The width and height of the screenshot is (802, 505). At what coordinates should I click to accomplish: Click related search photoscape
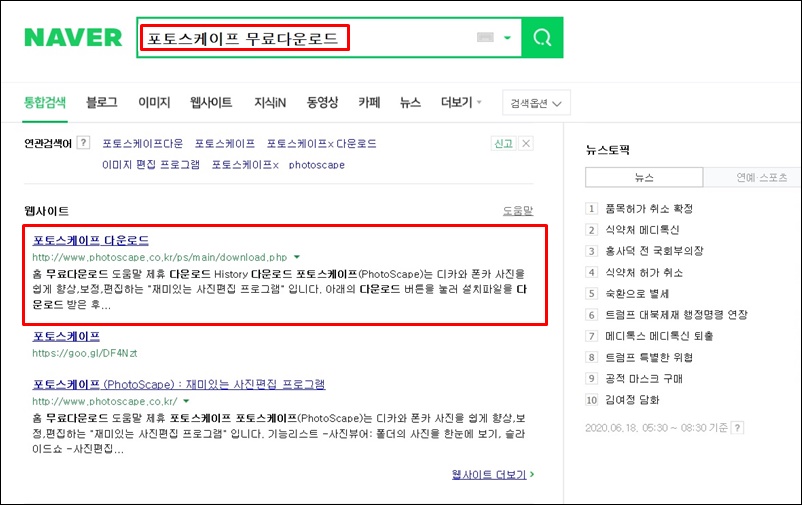[x=317, y=165]
